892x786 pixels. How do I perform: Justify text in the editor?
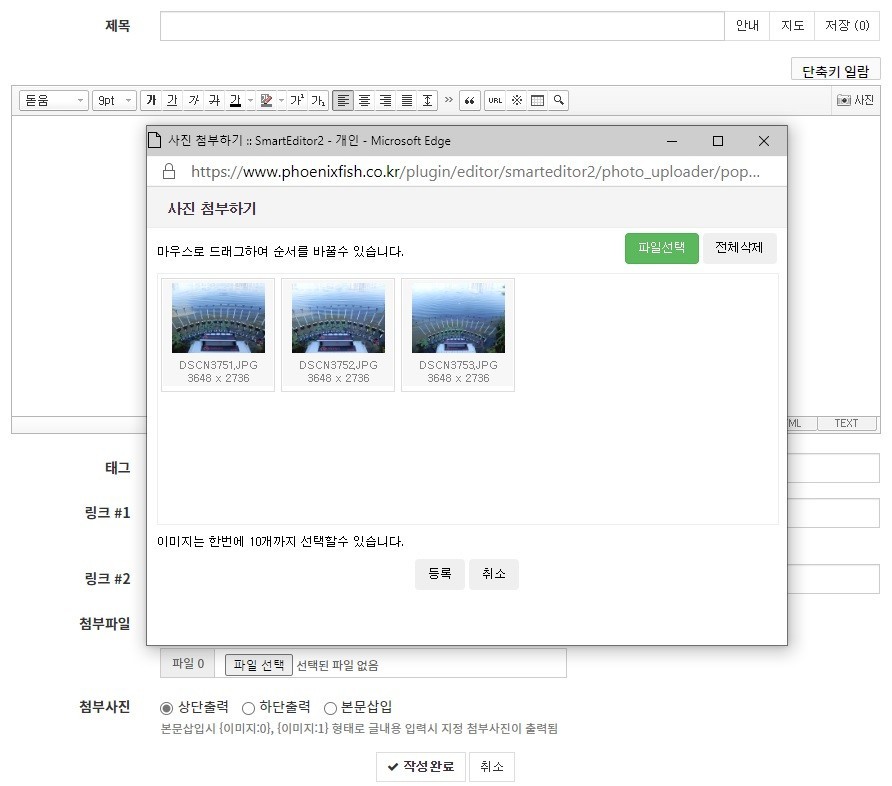[x=406, y=101]
